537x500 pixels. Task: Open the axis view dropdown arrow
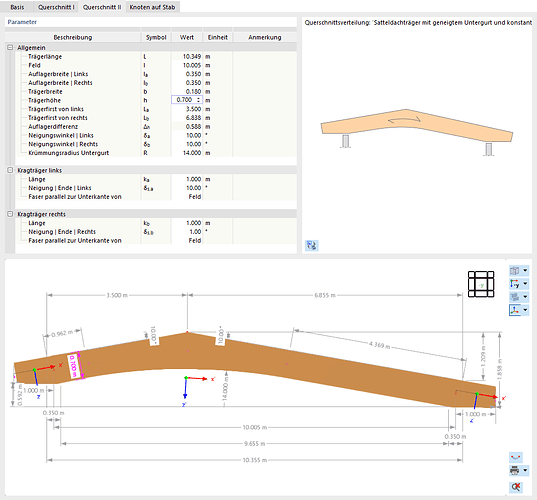click(x=525, y=284)
